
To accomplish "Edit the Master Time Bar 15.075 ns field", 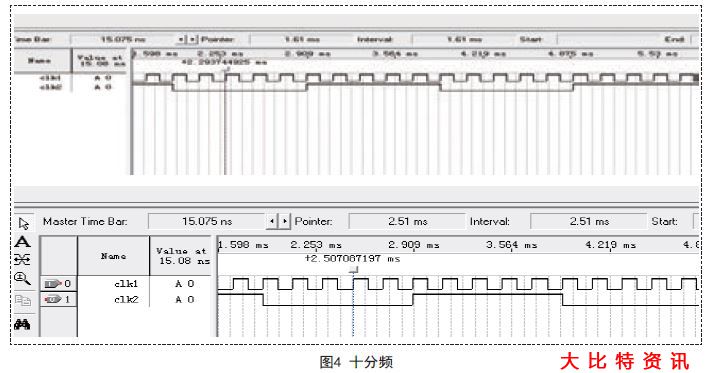I will coord(207,221).
